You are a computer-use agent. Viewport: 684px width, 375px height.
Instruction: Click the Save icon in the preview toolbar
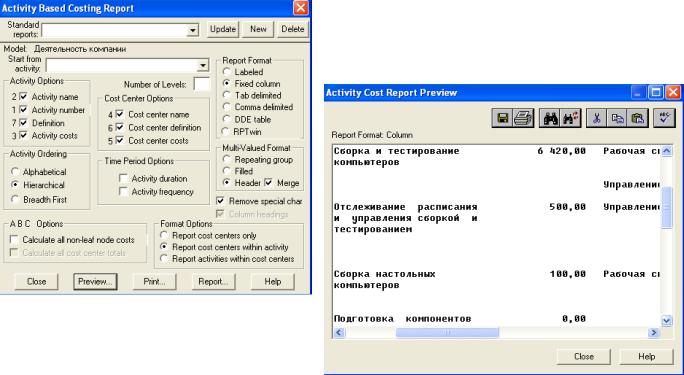coord(502,118)
